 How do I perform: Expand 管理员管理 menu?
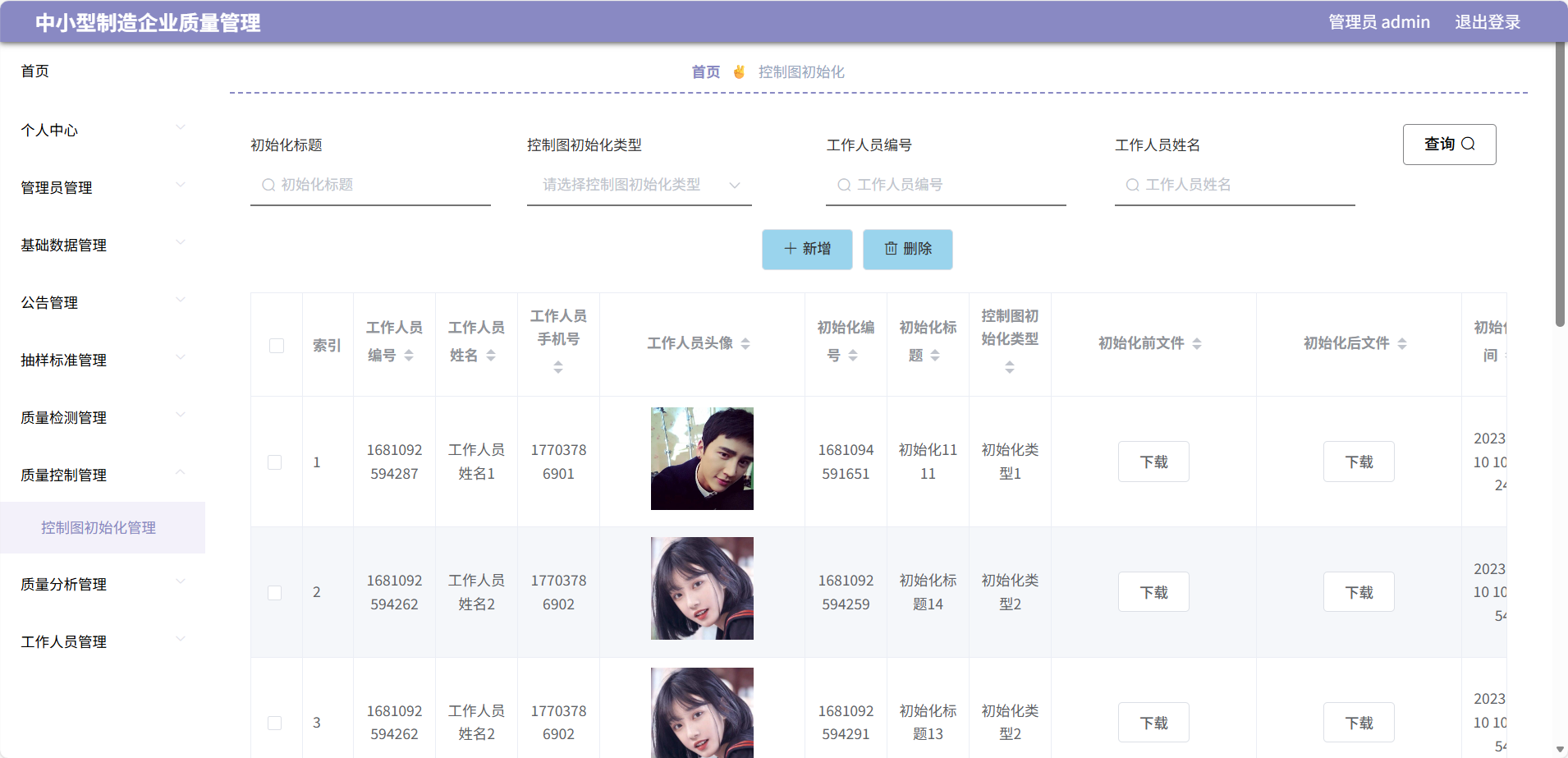tap(103, 187)
